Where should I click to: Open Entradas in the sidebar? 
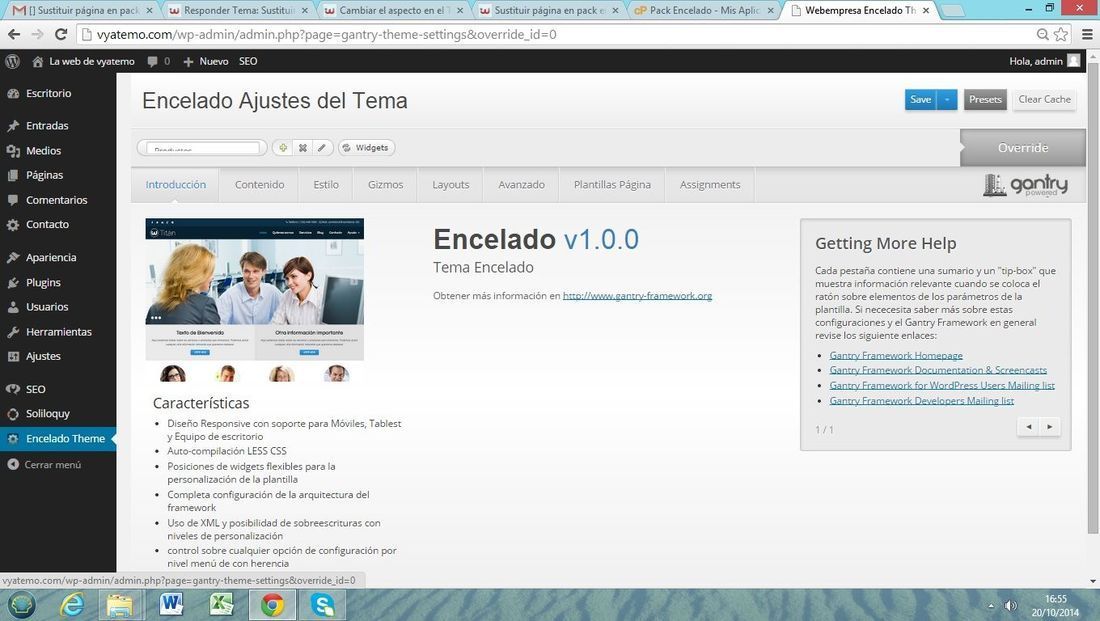pyautogui.click(x=47, y=126)
